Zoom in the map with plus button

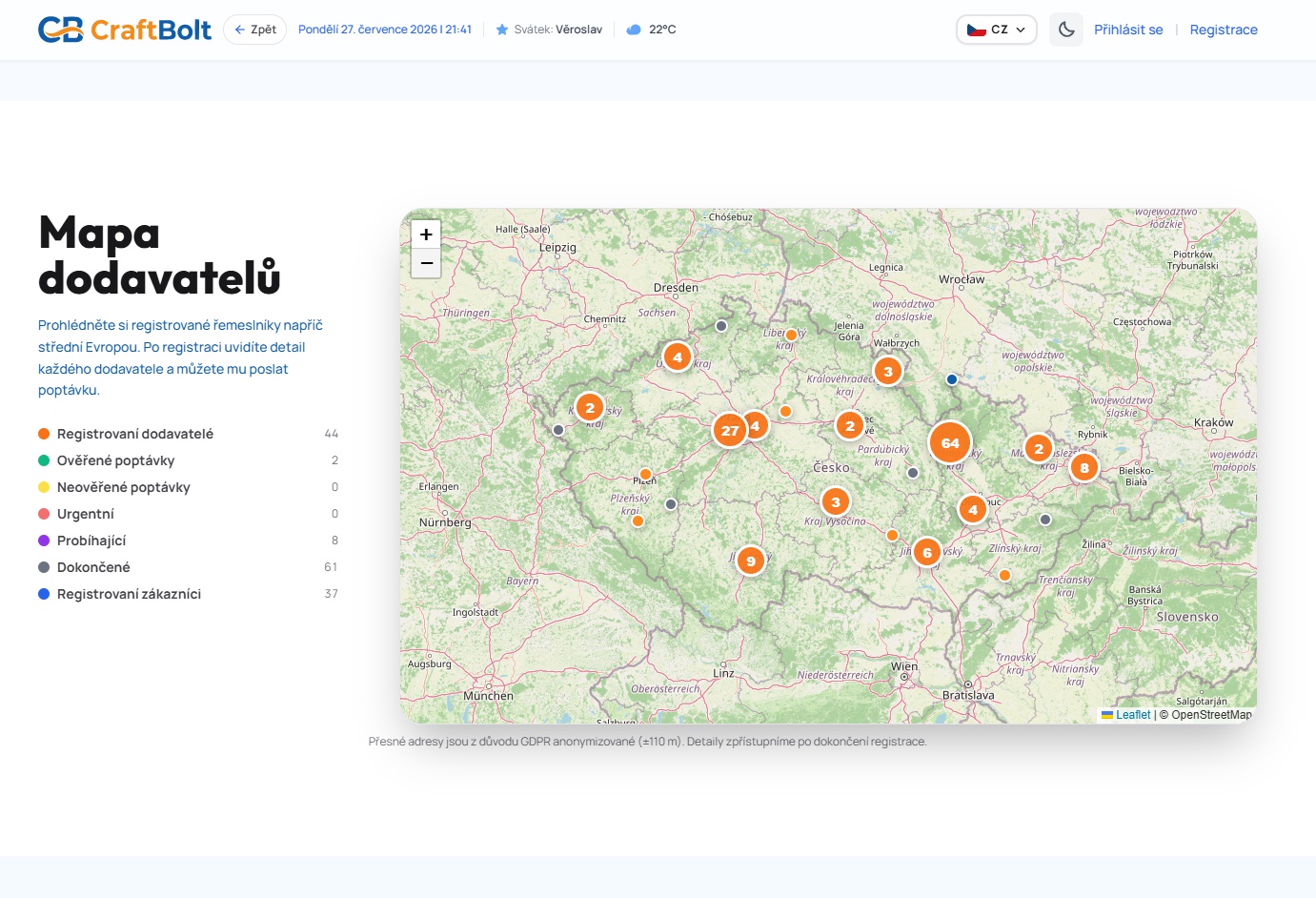pyautogui.click(x=426, y=235)
